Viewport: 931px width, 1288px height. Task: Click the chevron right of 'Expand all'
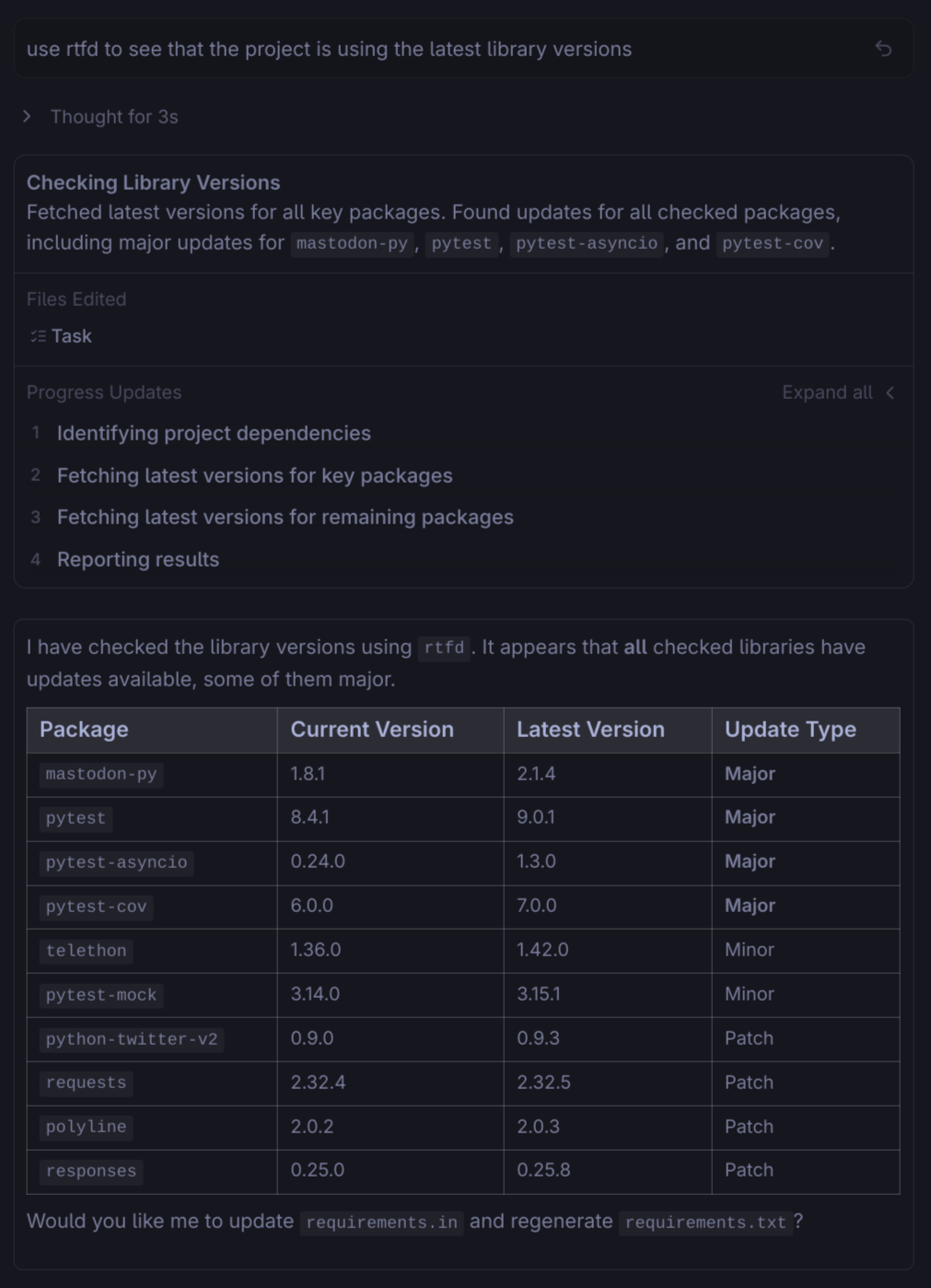tap(890, 392)
